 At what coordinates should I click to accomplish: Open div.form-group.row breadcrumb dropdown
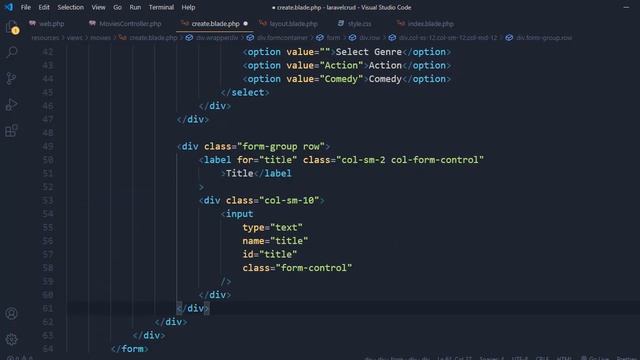[x=539, y=38]
